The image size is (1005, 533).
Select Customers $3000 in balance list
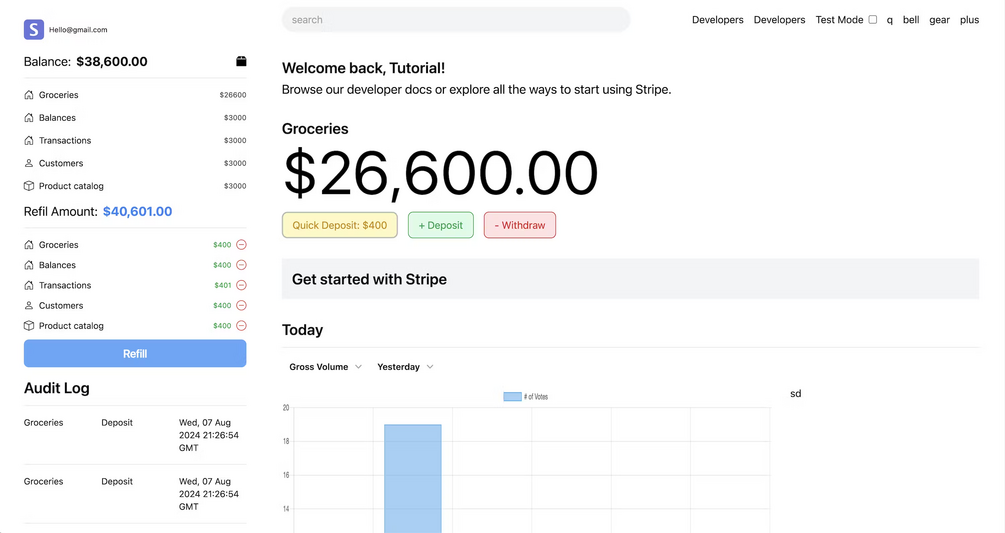click(x=135, y=163)
